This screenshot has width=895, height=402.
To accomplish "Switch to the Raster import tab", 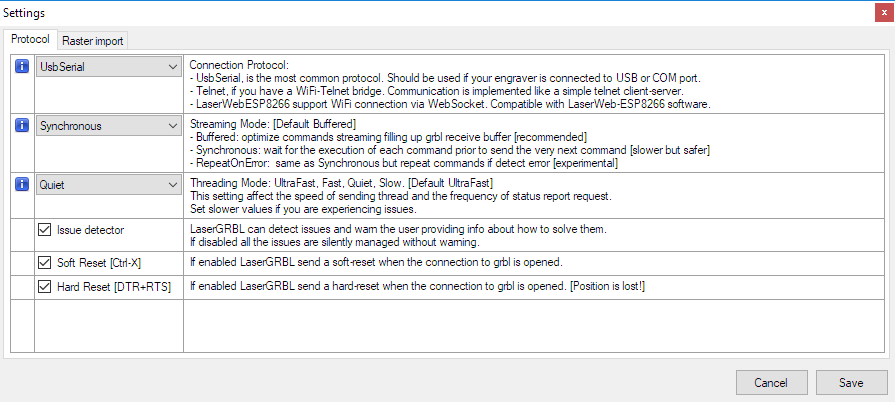I will pos(94,41).
